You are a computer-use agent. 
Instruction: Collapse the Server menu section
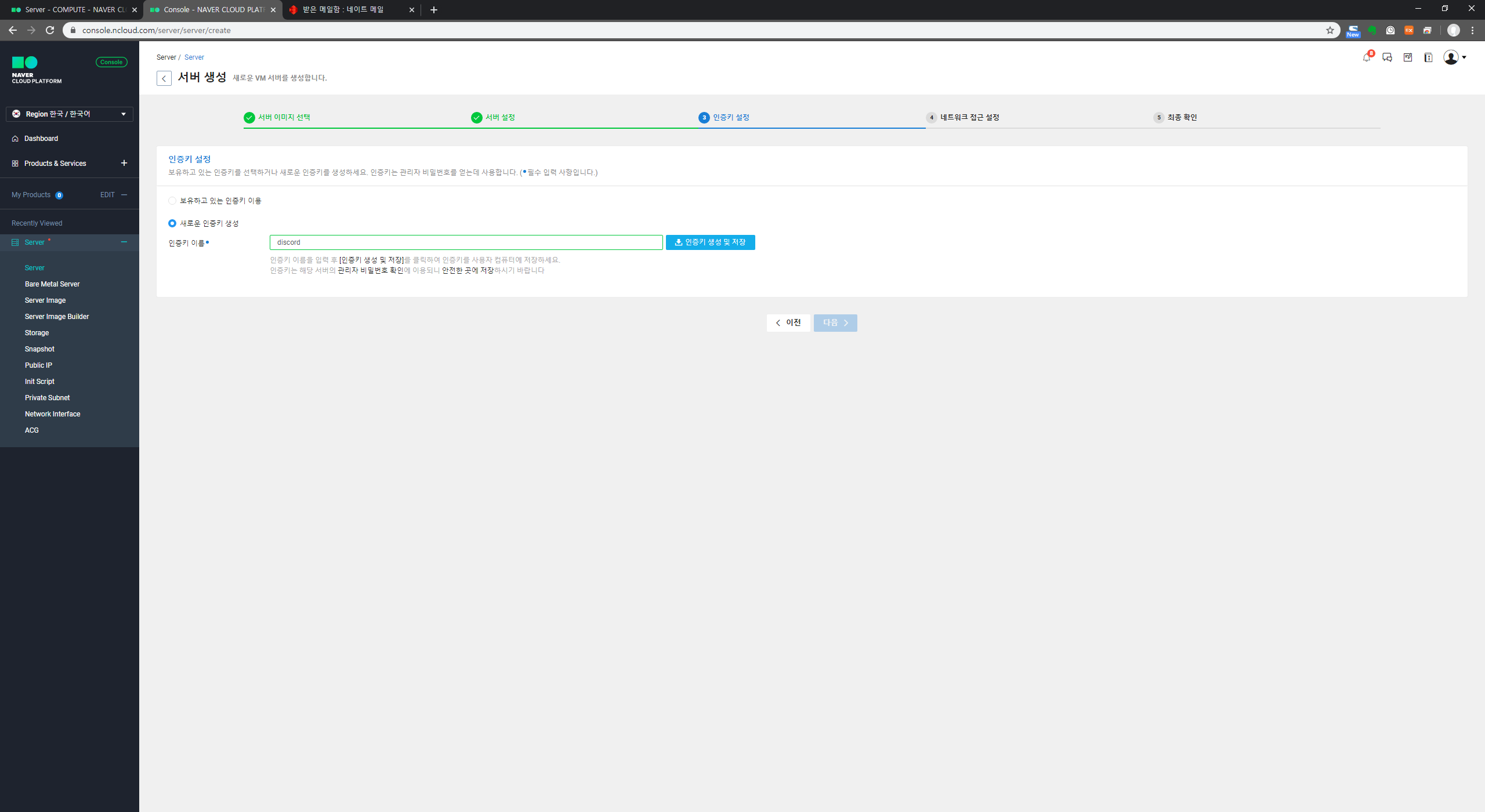(x=124, y=242)
